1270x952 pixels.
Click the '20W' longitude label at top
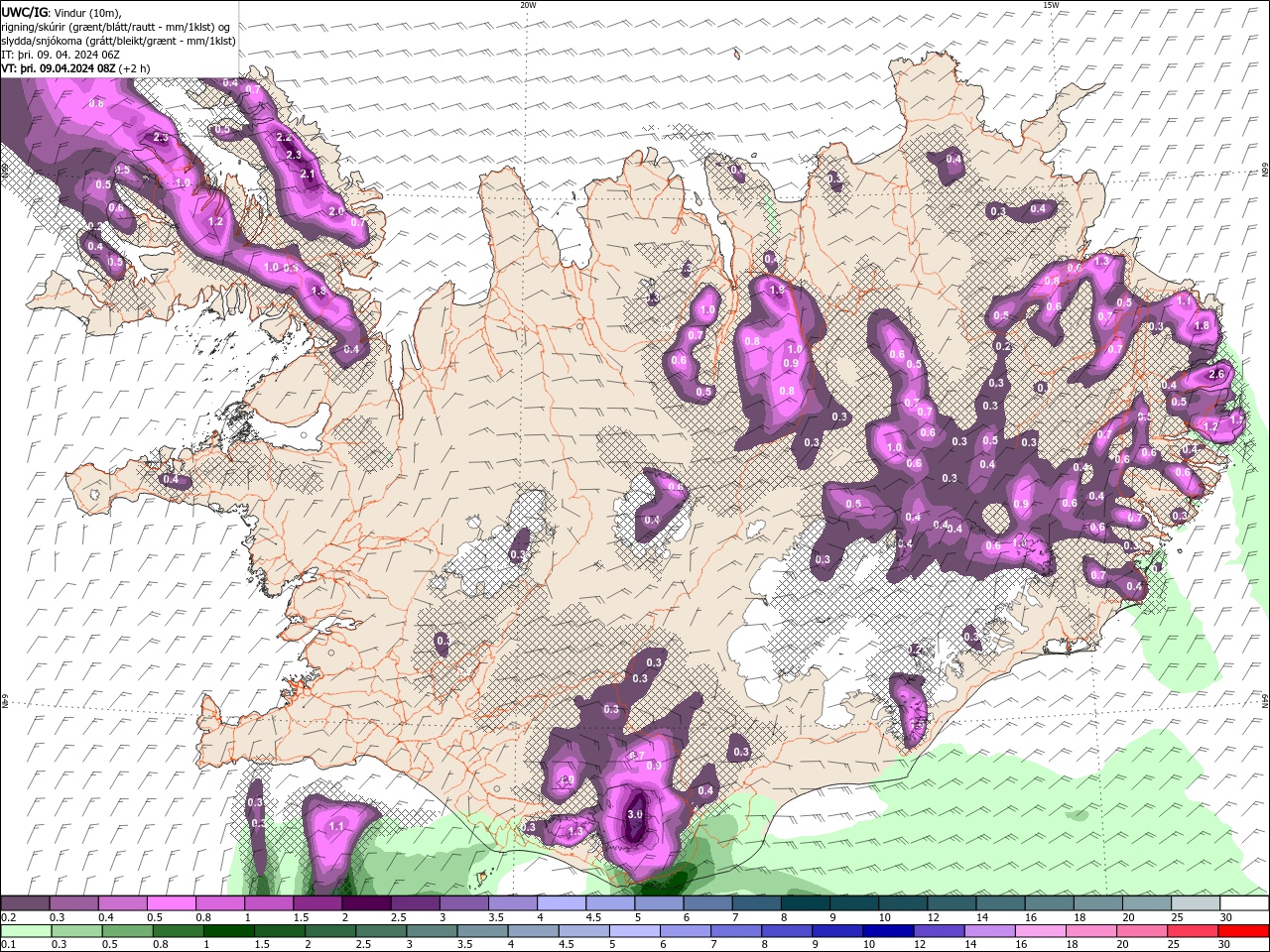click(528, 5)
